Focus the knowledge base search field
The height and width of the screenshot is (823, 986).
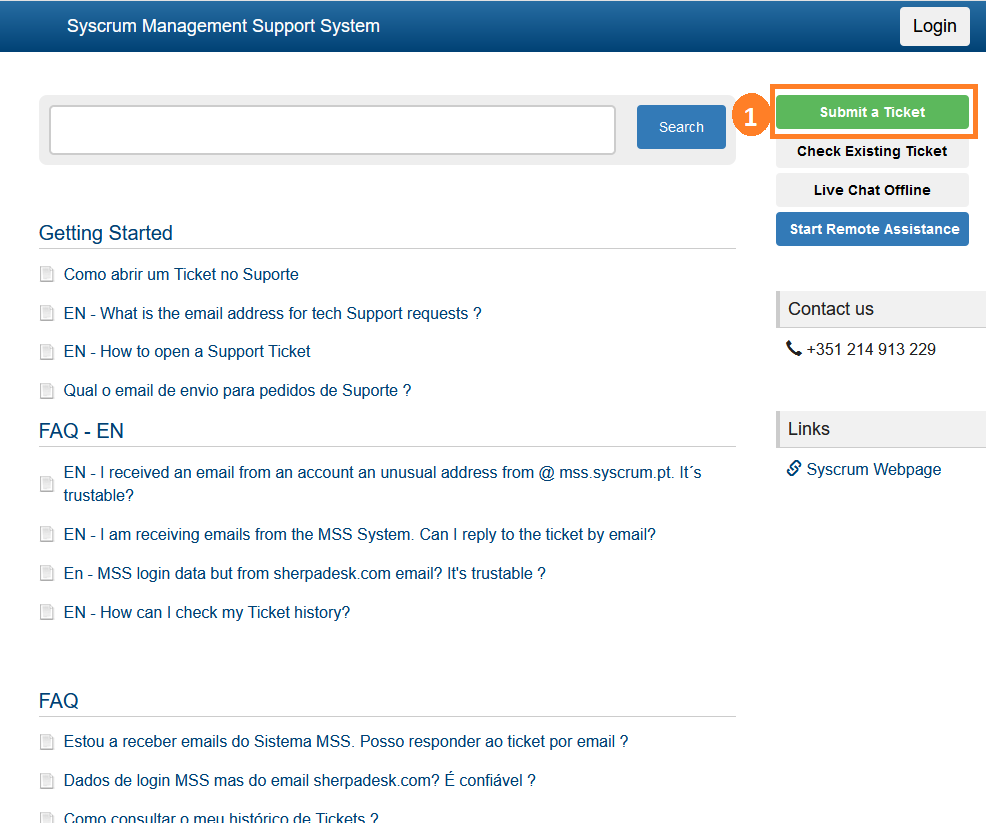click(332, 130)
